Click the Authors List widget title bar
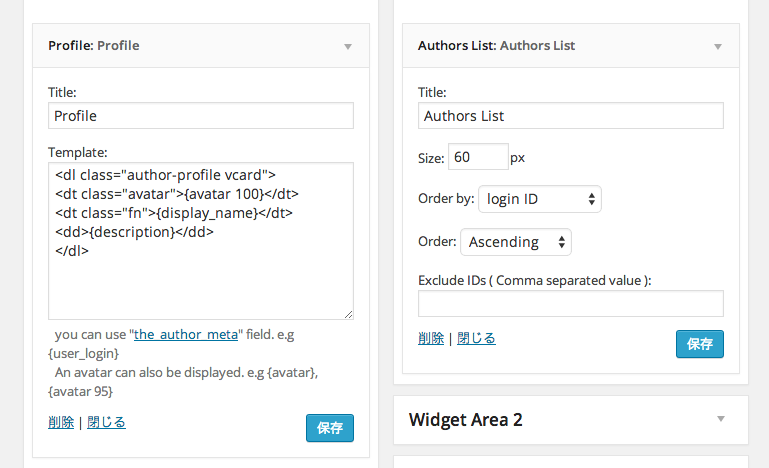Screen dimensions: 769x468 click(x=550, y=46)
